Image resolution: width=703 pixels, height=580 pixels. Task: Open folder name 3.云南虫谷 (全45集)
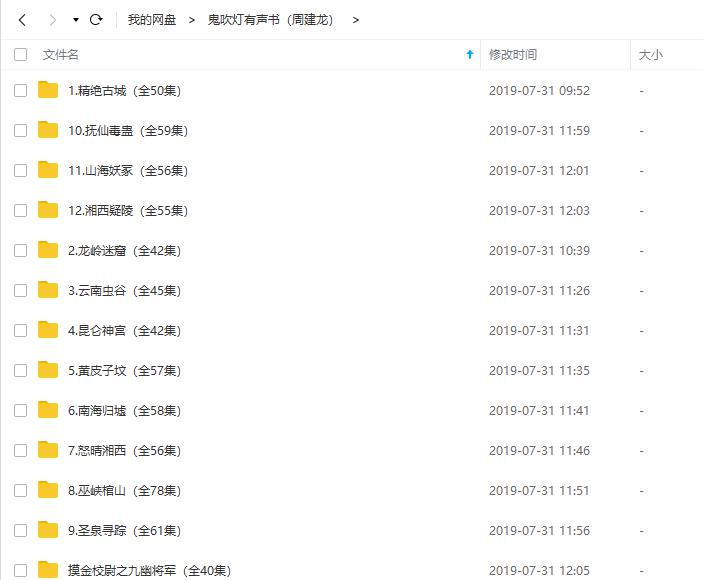click(125, 290)
